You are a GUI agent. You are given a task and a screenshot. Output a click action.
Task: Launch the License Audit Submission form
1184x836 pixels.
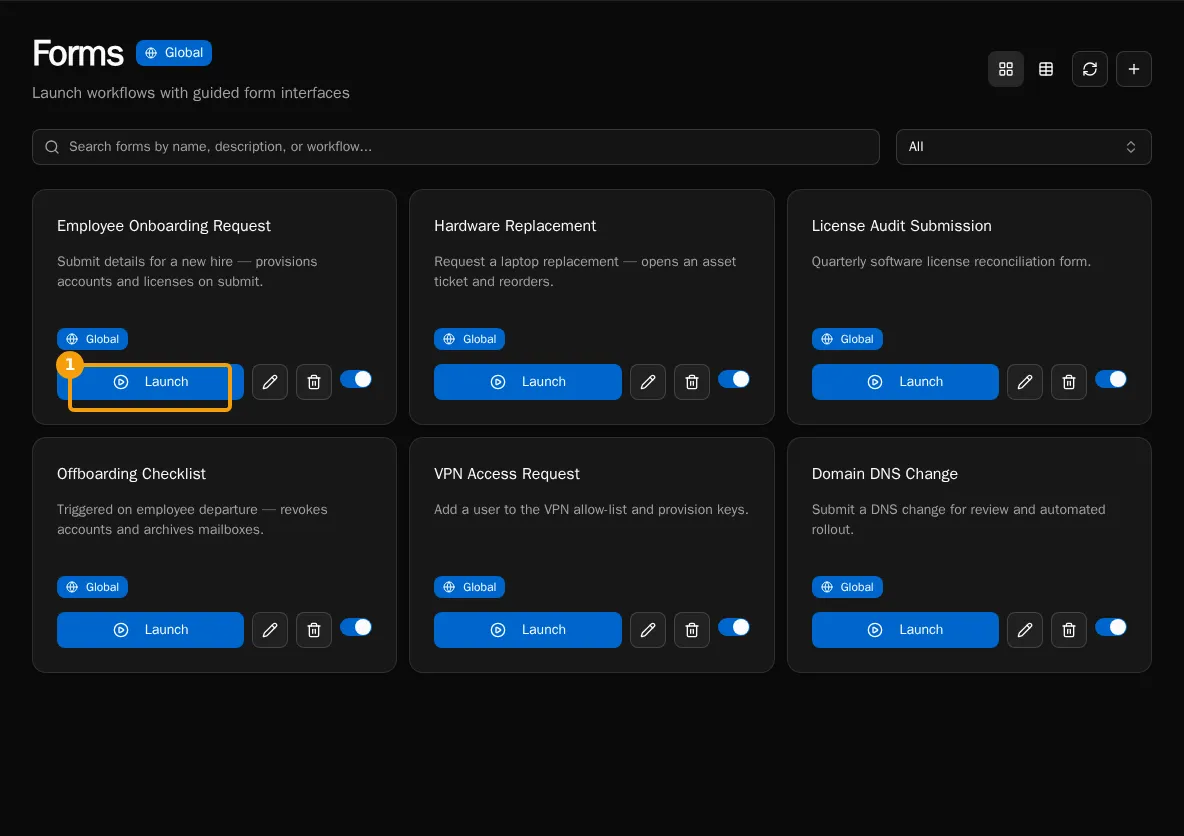(905, 381)
